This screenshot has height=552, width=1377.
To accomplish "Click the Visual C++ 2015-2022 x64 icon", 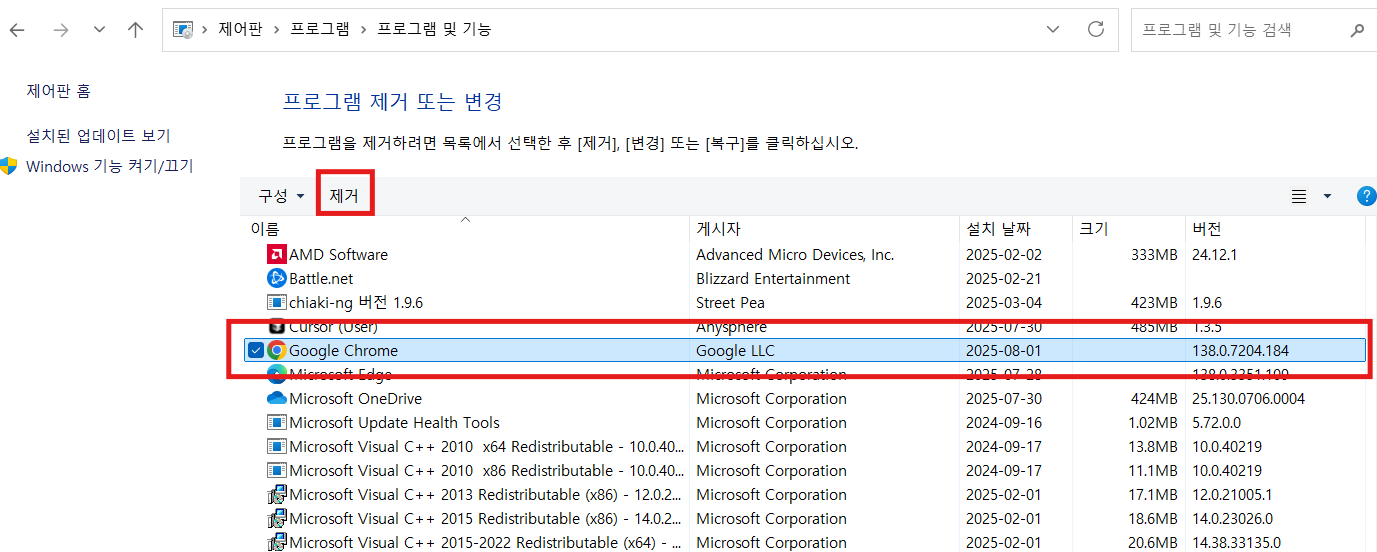I will (x=277, y=543).
